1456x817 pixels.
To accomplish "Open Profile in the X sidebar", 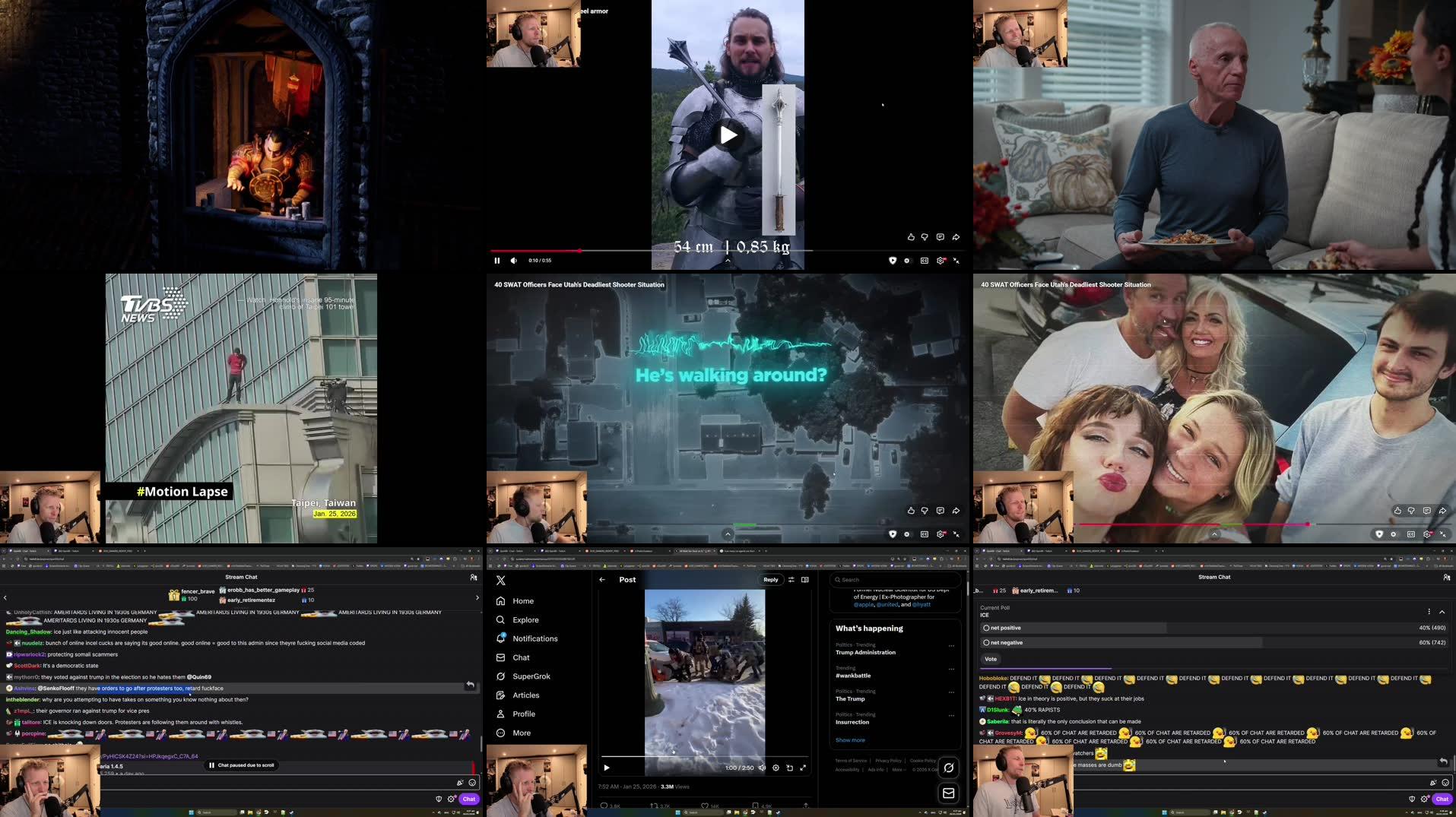I will pos(525,714).
